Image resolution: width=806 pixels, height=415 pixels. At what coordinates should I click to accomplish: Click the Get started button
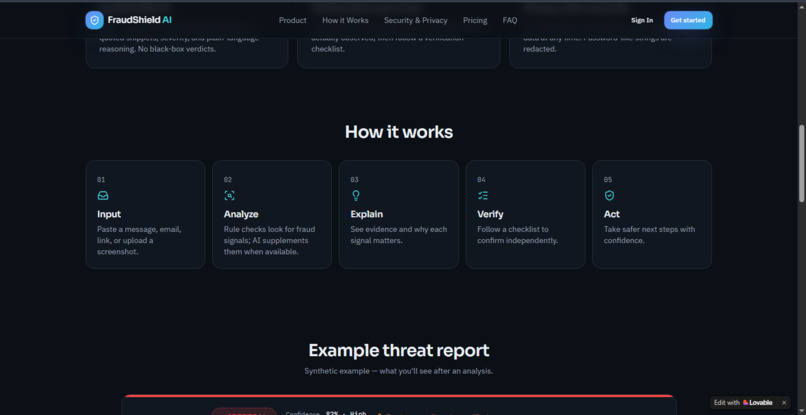[x=688, y=20]
